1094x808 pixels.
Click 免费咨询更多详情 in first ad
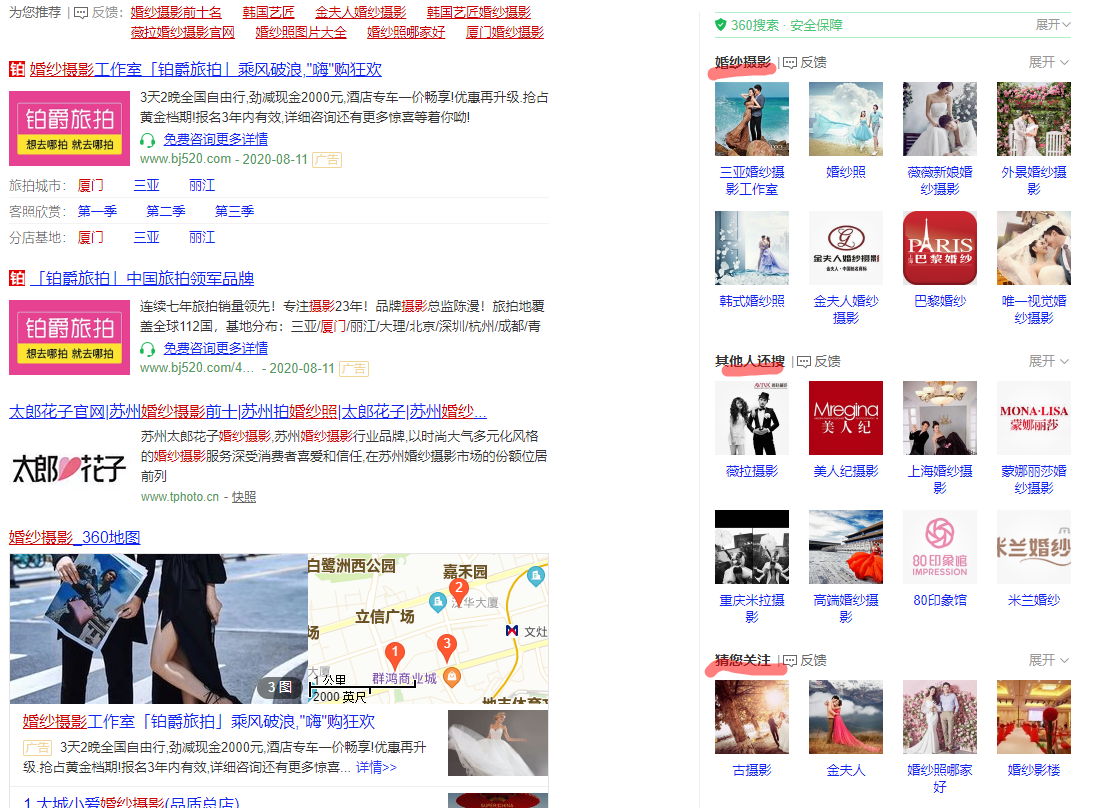coord(216,140)
